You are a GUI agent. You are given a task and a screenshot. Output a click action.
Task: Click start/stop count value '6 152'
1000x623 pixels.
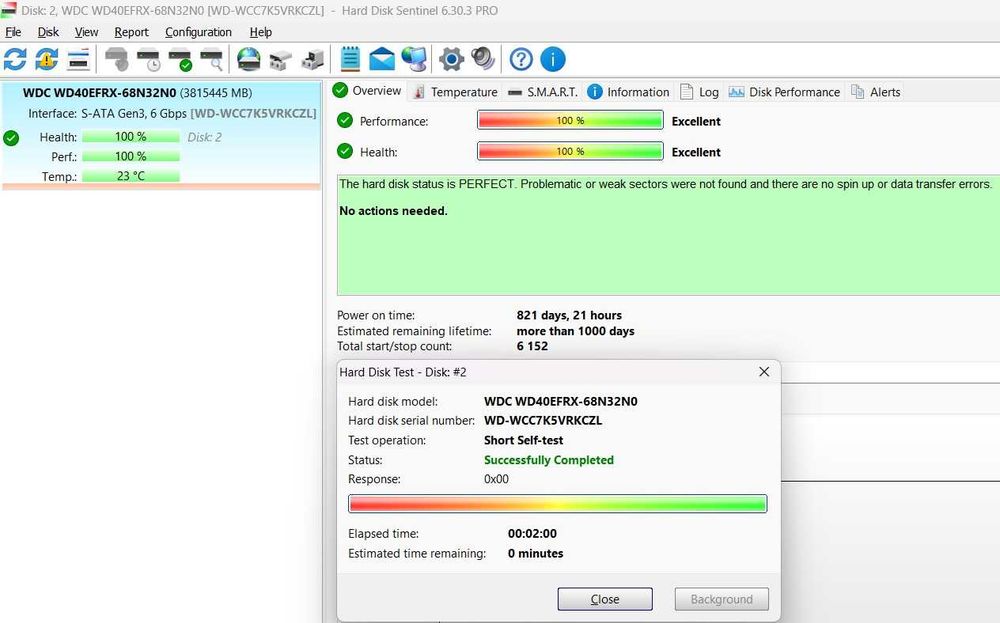(x=532, y=346)
